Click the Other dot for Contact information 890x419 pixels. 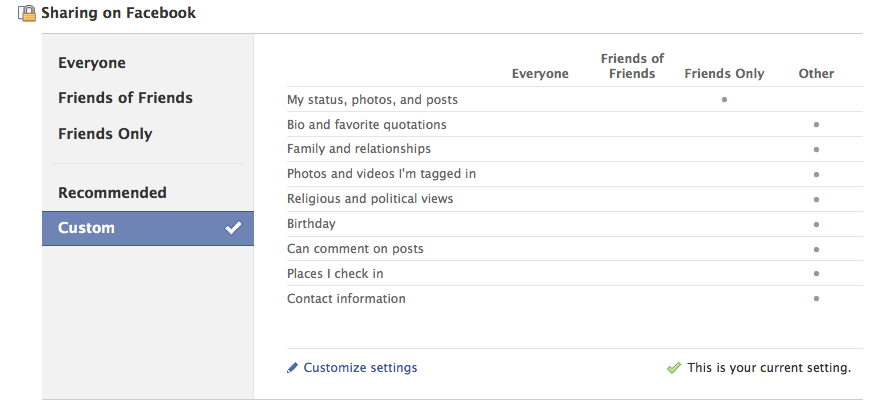click(x=816, y=299)
